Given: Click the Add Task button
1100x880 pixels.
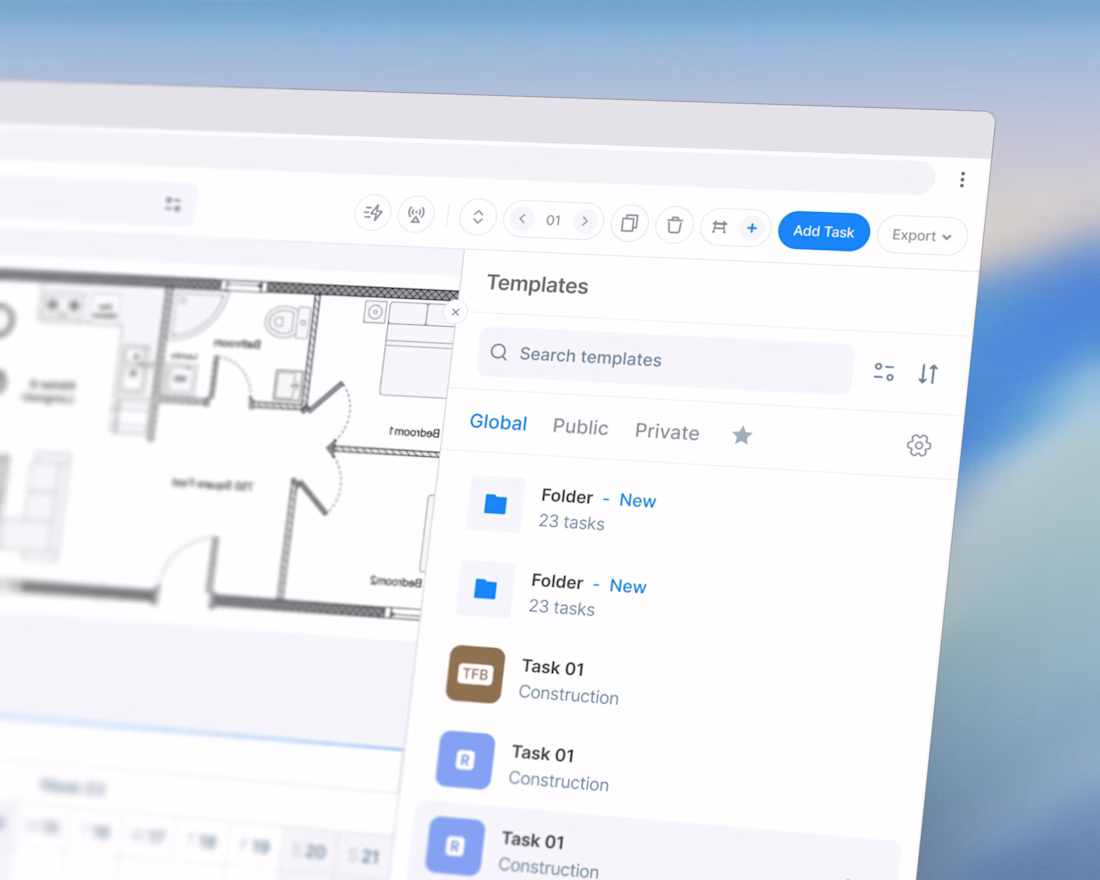Looking at the screenshot, I should pyautogui.click(x=824, y=232).
